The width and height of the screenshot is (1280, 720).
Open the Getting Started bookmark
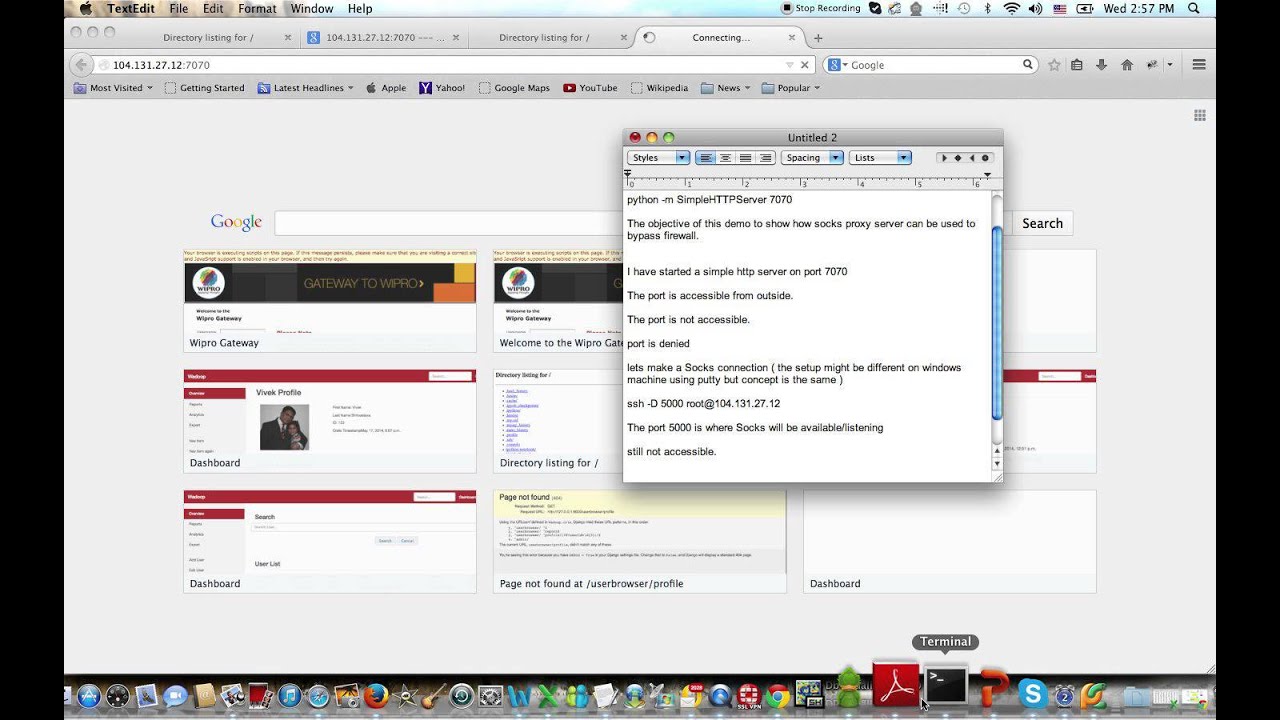[x=205, y=88]
